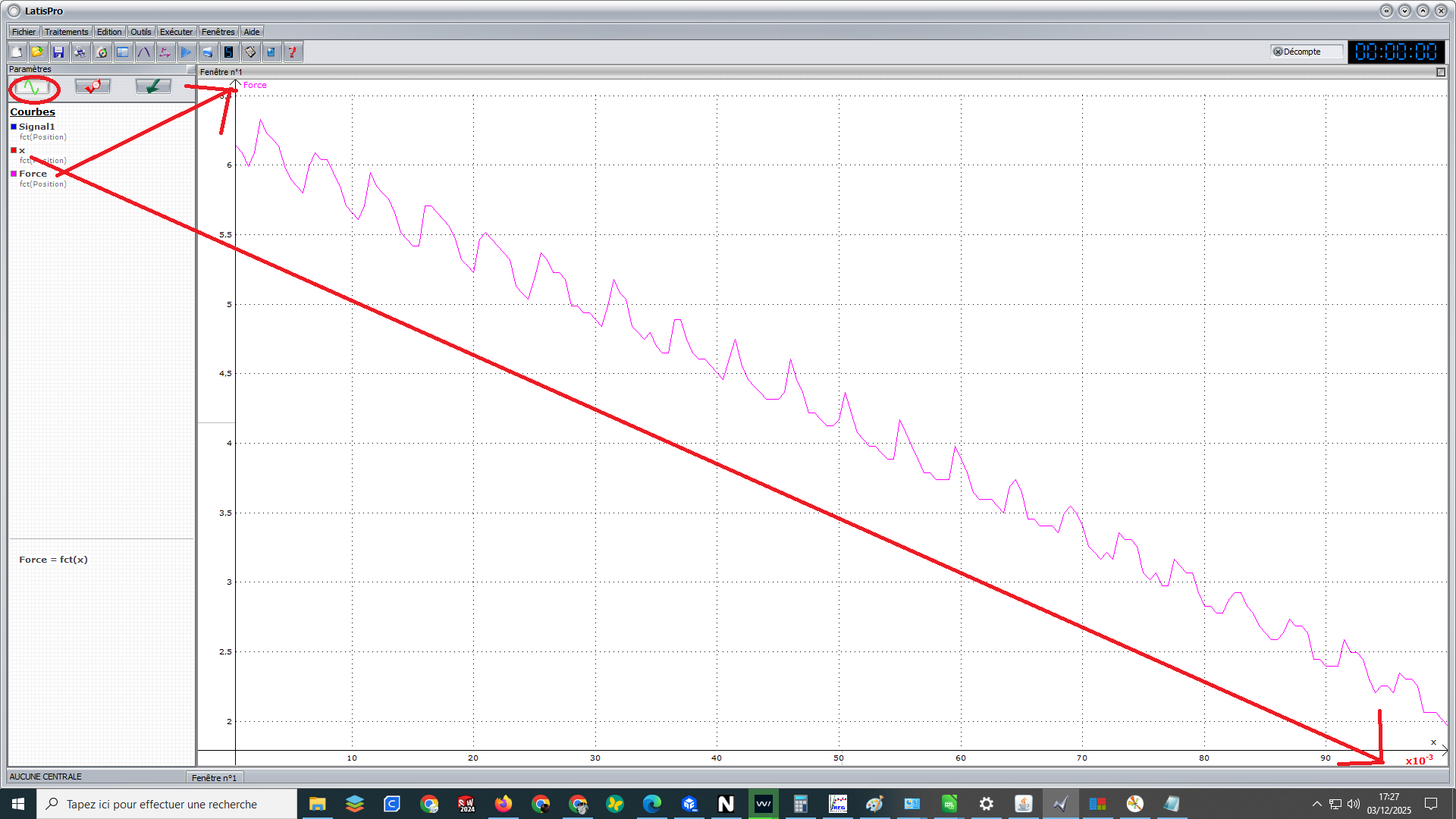Open the spreadsheet table icon
Viewport: 1456px width, 819px height.
122,52
